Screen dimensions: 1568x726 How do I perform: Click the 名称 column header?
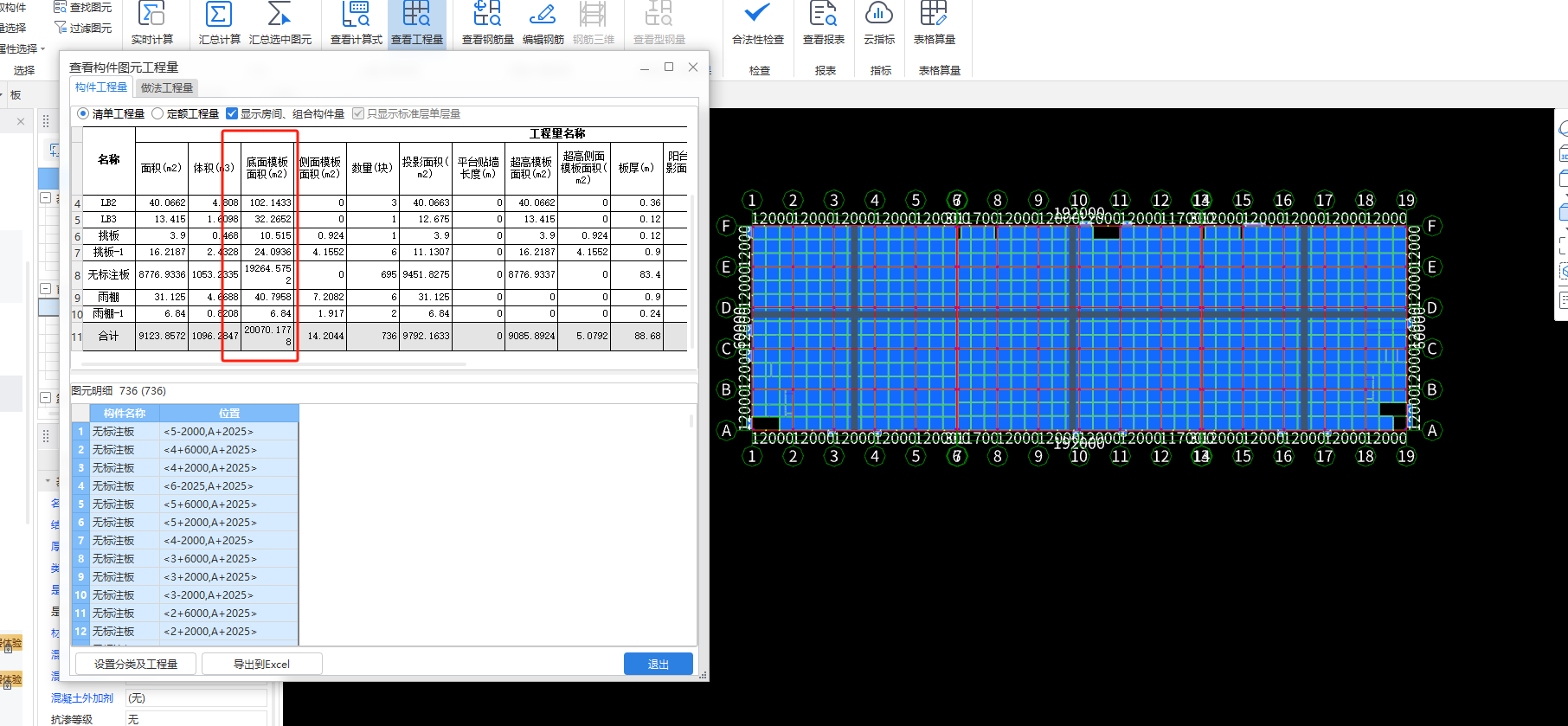109,160
